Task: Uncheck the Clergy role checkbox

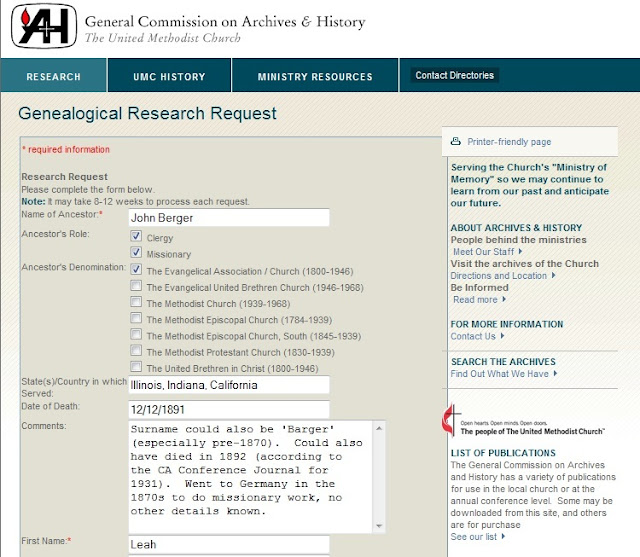Action: pos(136,236)
